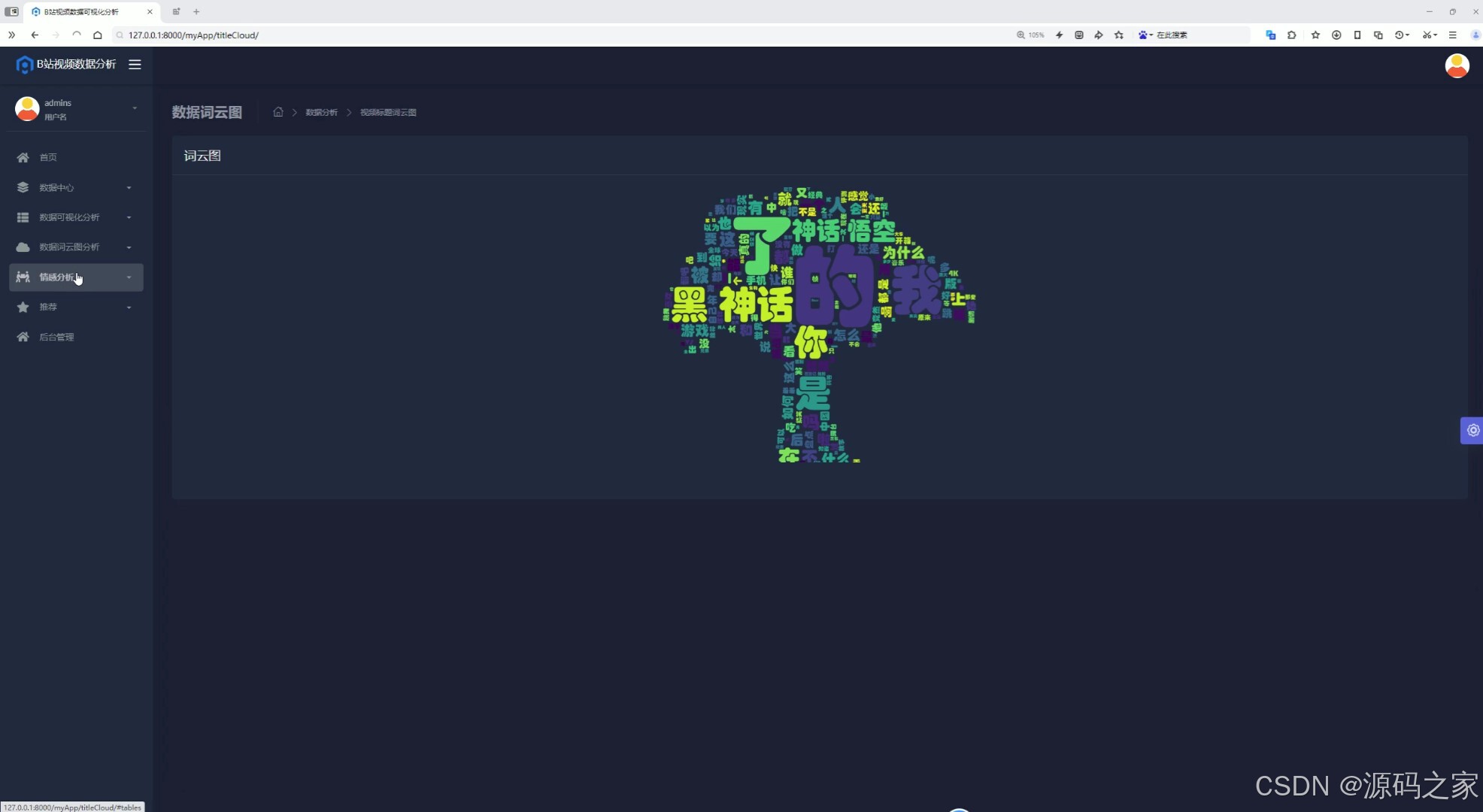Click 数据分析 breadcrumb link

(321, 112)
